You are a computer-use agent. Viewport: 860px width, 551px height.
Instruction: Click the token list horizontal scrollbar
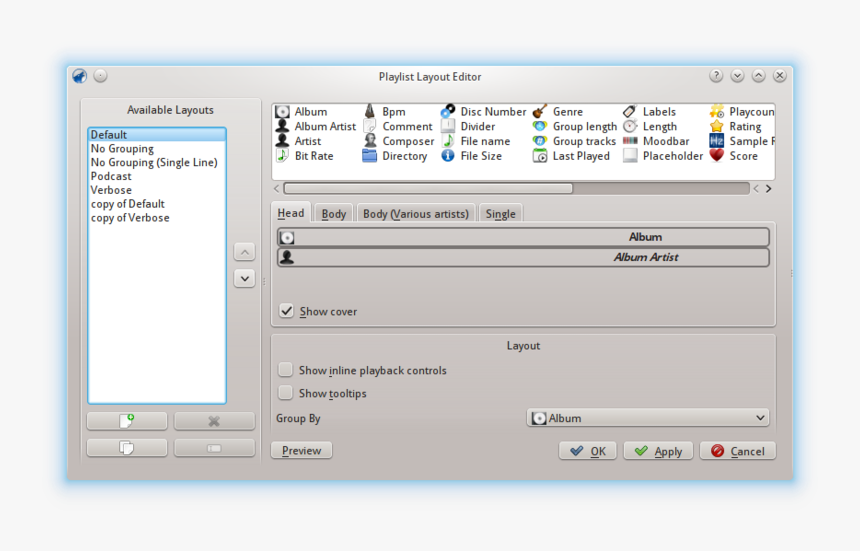tap(428, 188)
